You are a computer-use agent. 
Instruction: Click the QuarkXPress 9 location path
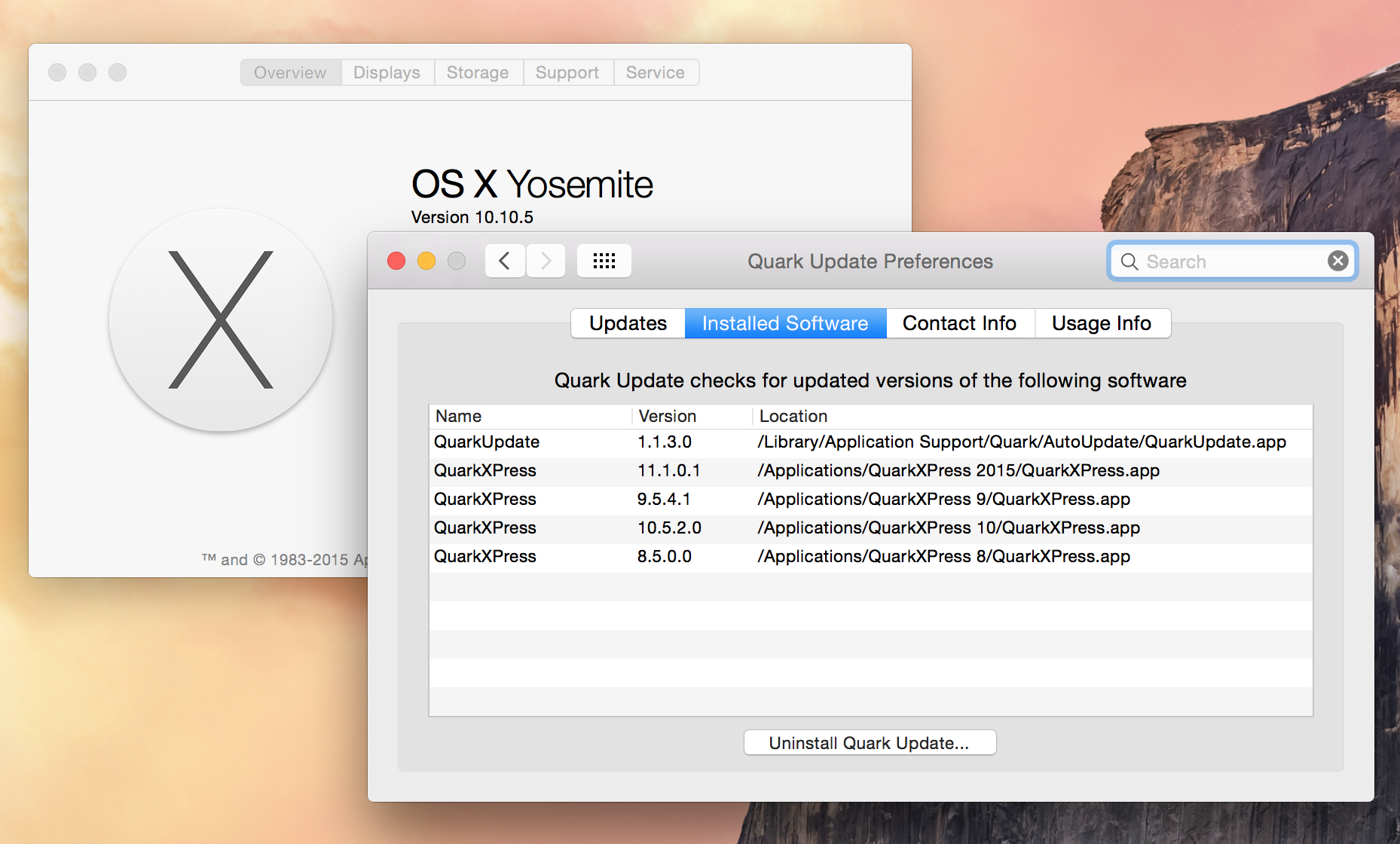[x=944, y=499]
